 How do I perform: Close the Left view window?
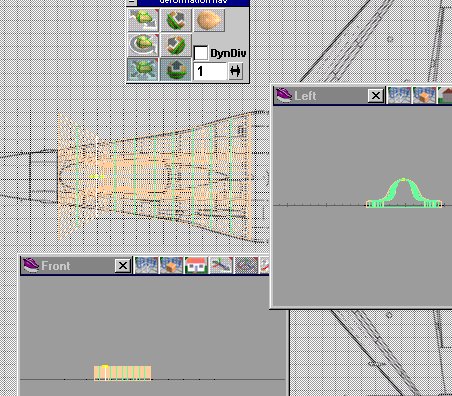(x=376, y=96)
